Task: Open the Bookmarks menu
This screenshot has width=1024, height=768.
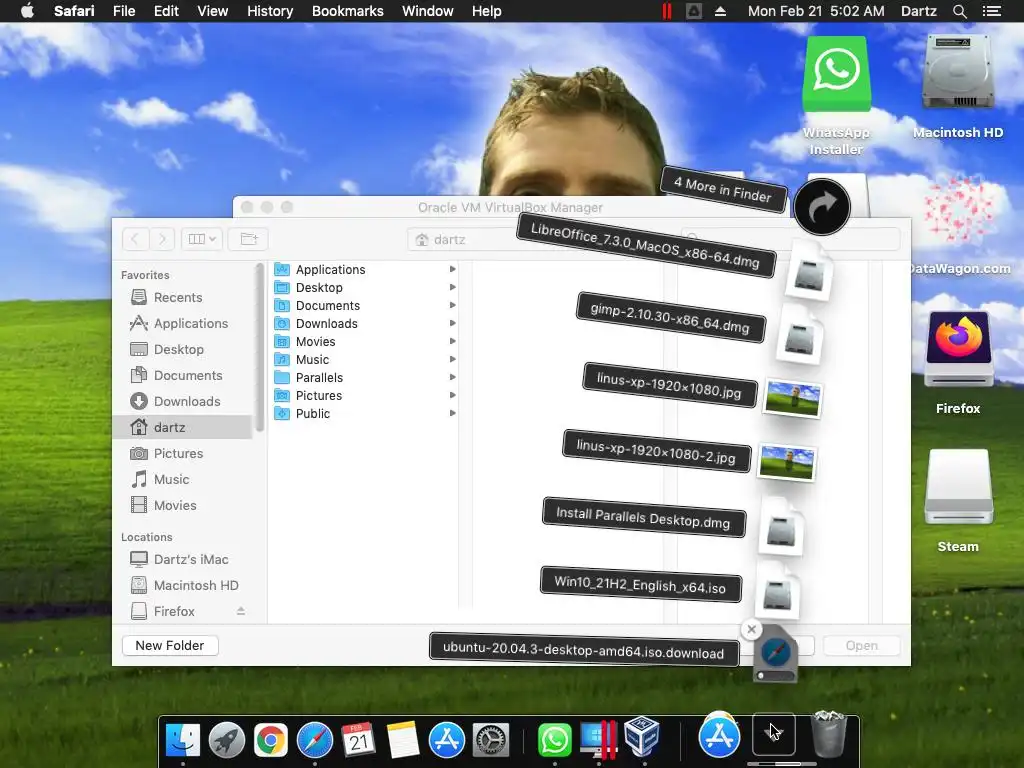Action: 347,11
